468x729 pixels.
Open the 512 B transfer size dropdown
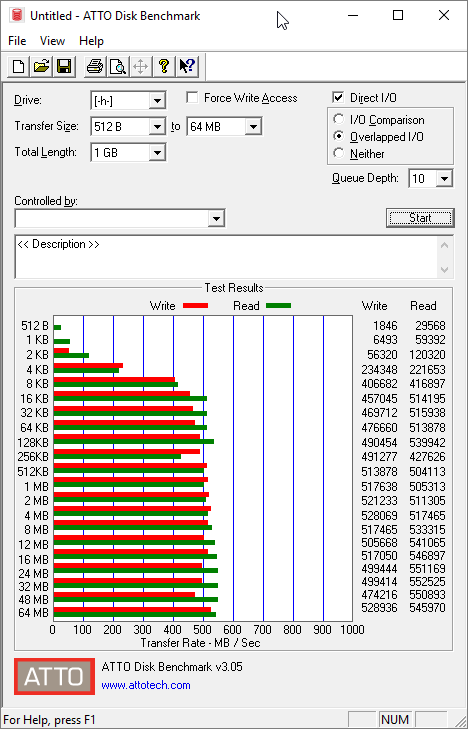157,126
